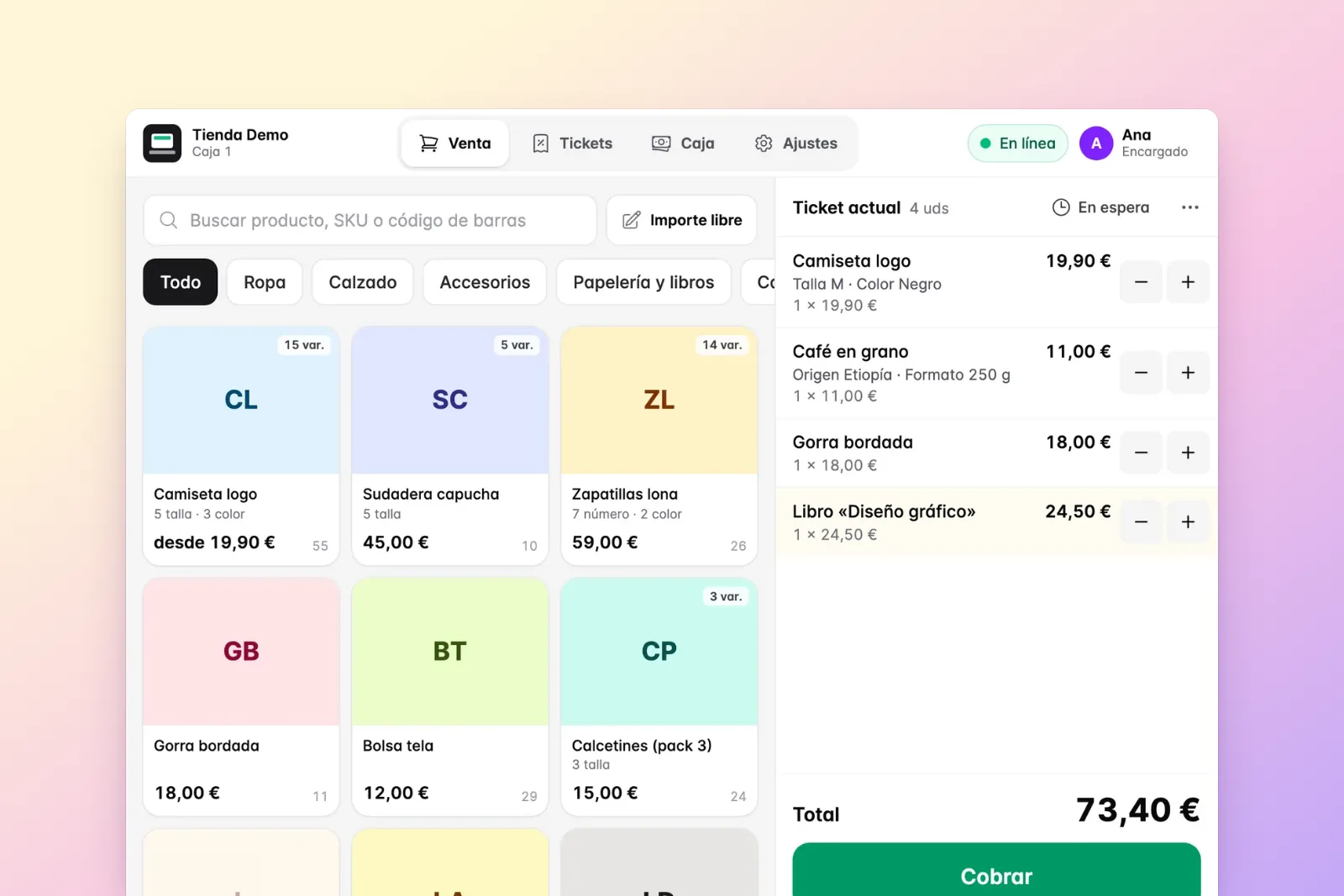Filter products by Calzado

(363, 282)
